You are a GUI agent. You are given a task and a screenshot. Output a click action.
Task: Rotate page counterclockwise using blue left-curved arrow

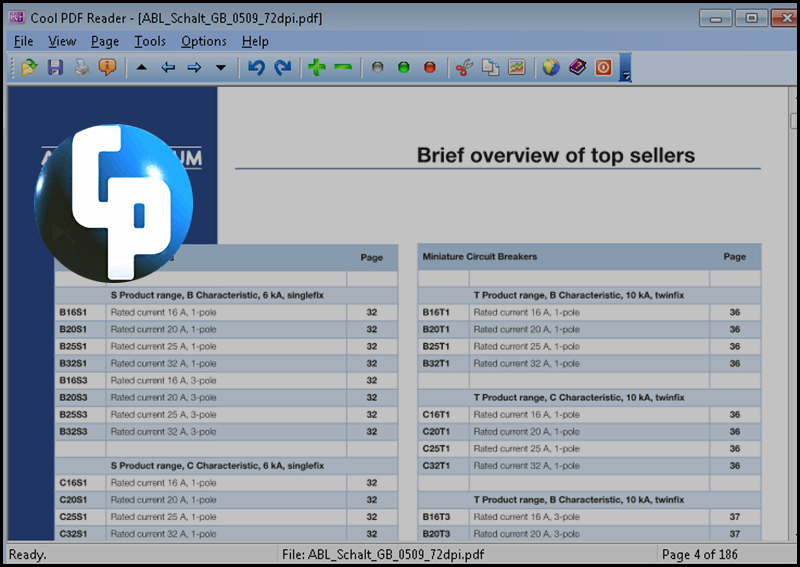click(x=256, y=67)
